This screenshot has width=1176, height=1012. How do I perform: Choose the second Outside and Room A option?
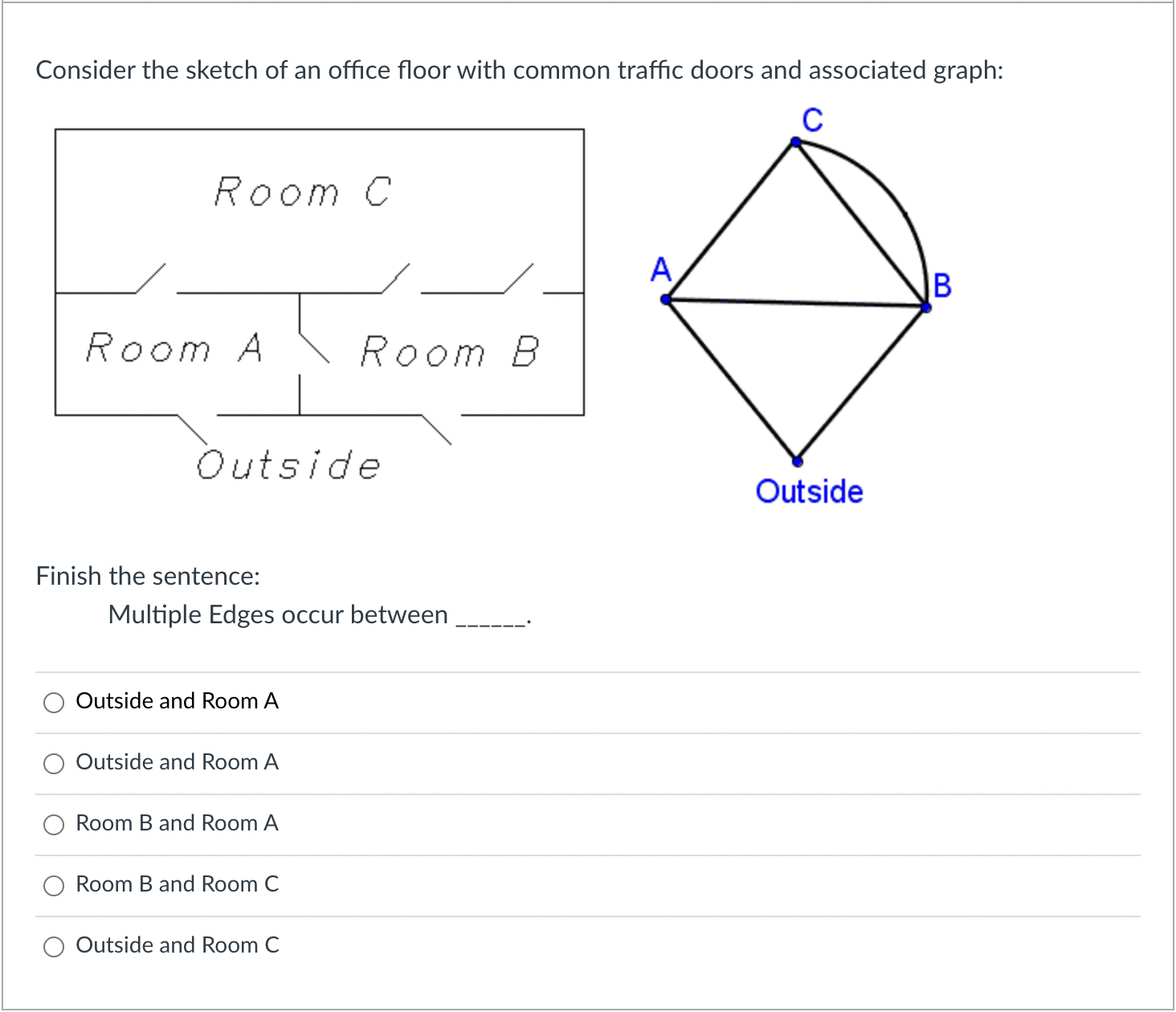click(53, 763)
